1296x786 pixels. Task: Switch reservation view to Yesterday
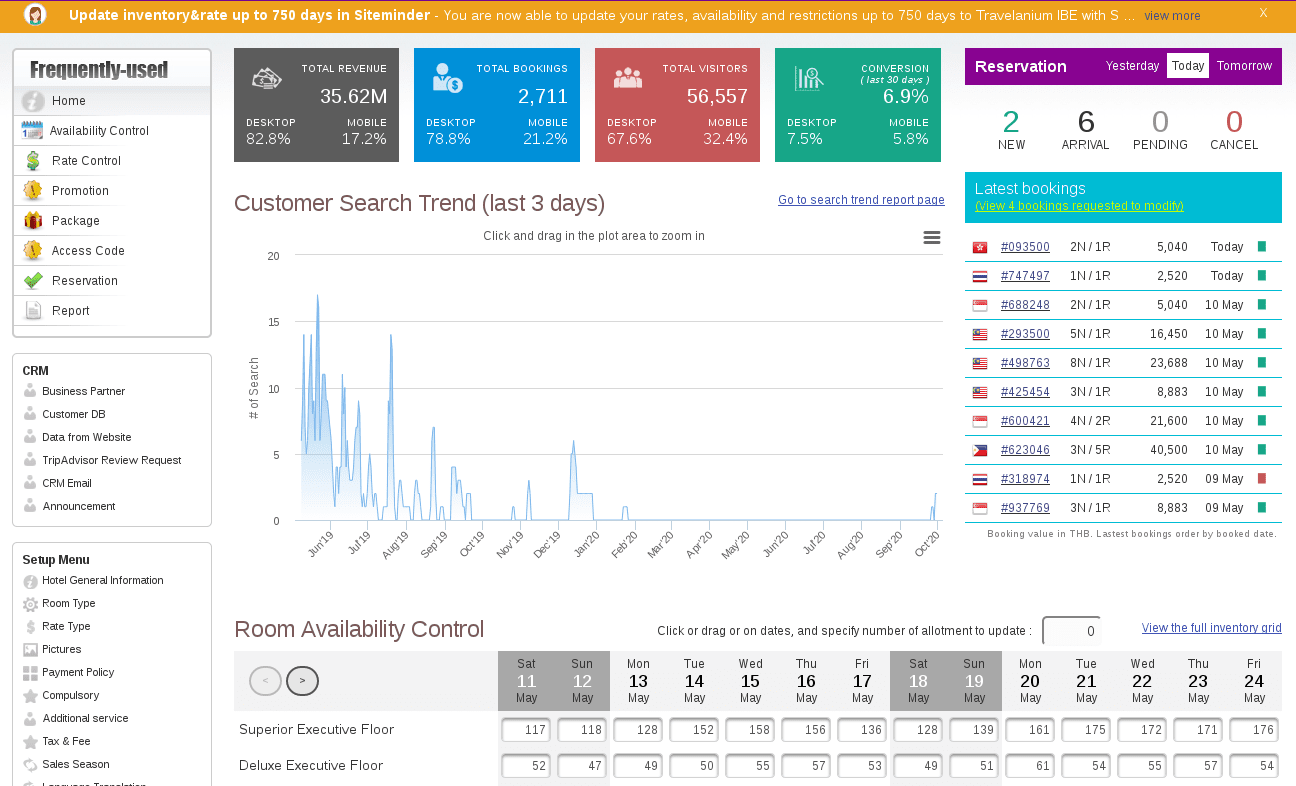coord(1132,66)
